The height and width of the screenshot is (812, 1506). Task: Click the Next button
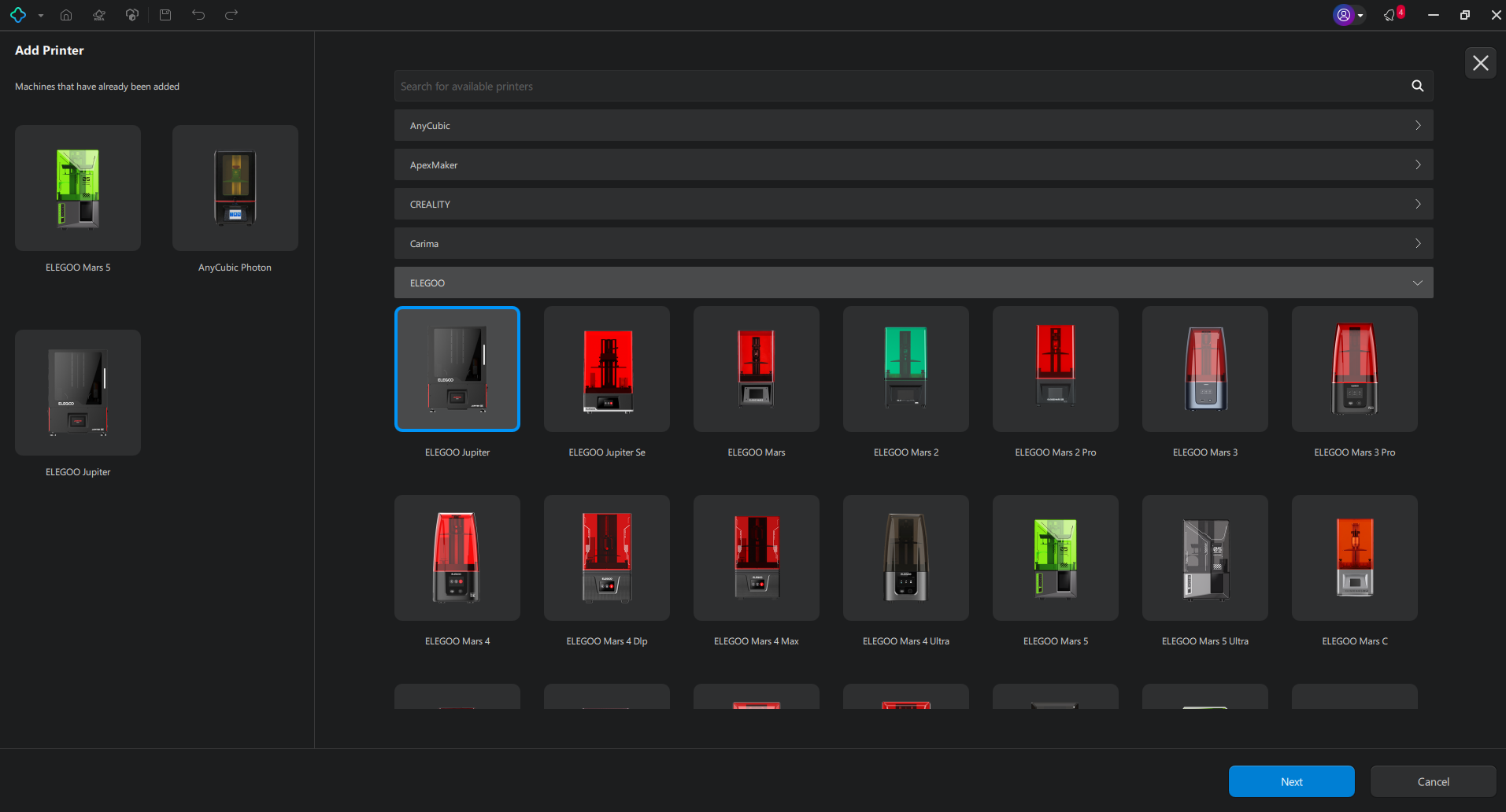[1292, 781]
